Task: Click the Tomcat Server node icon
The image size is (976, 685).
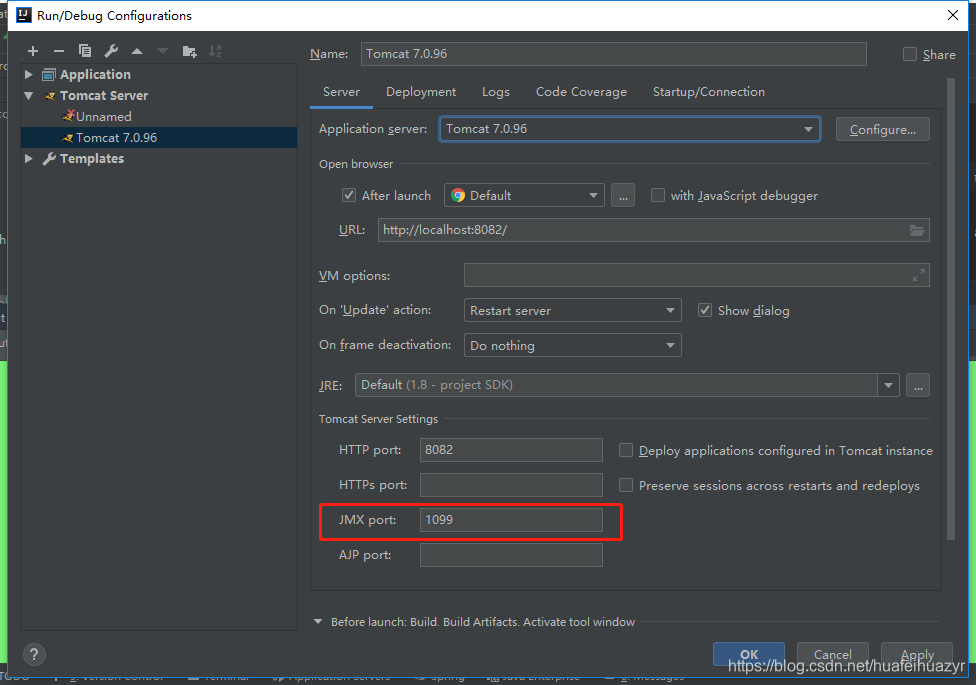Action: pos(49,96)
